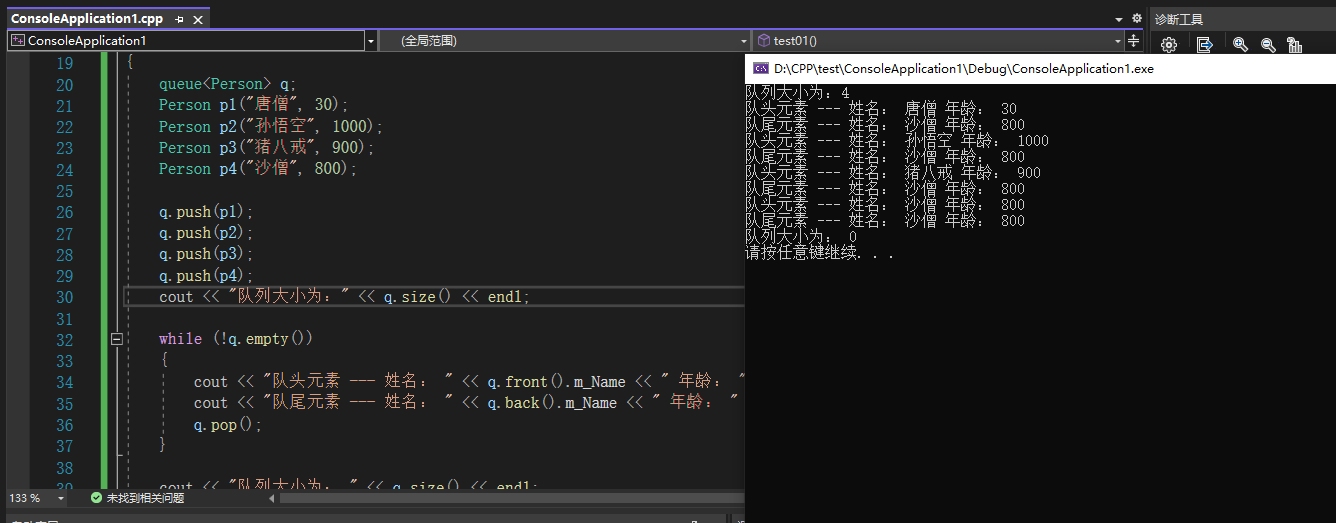Click the console title path text
Image resolution: width=1336 pixels, height=523 pixels.
pos(963,69)
